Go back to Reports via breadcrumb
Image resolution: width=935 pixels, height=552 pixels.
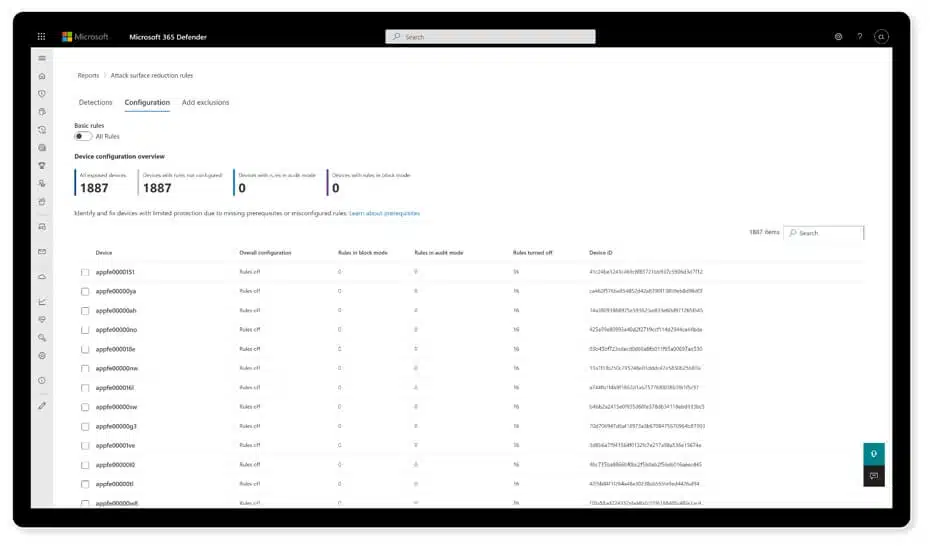tap(88, 76)
